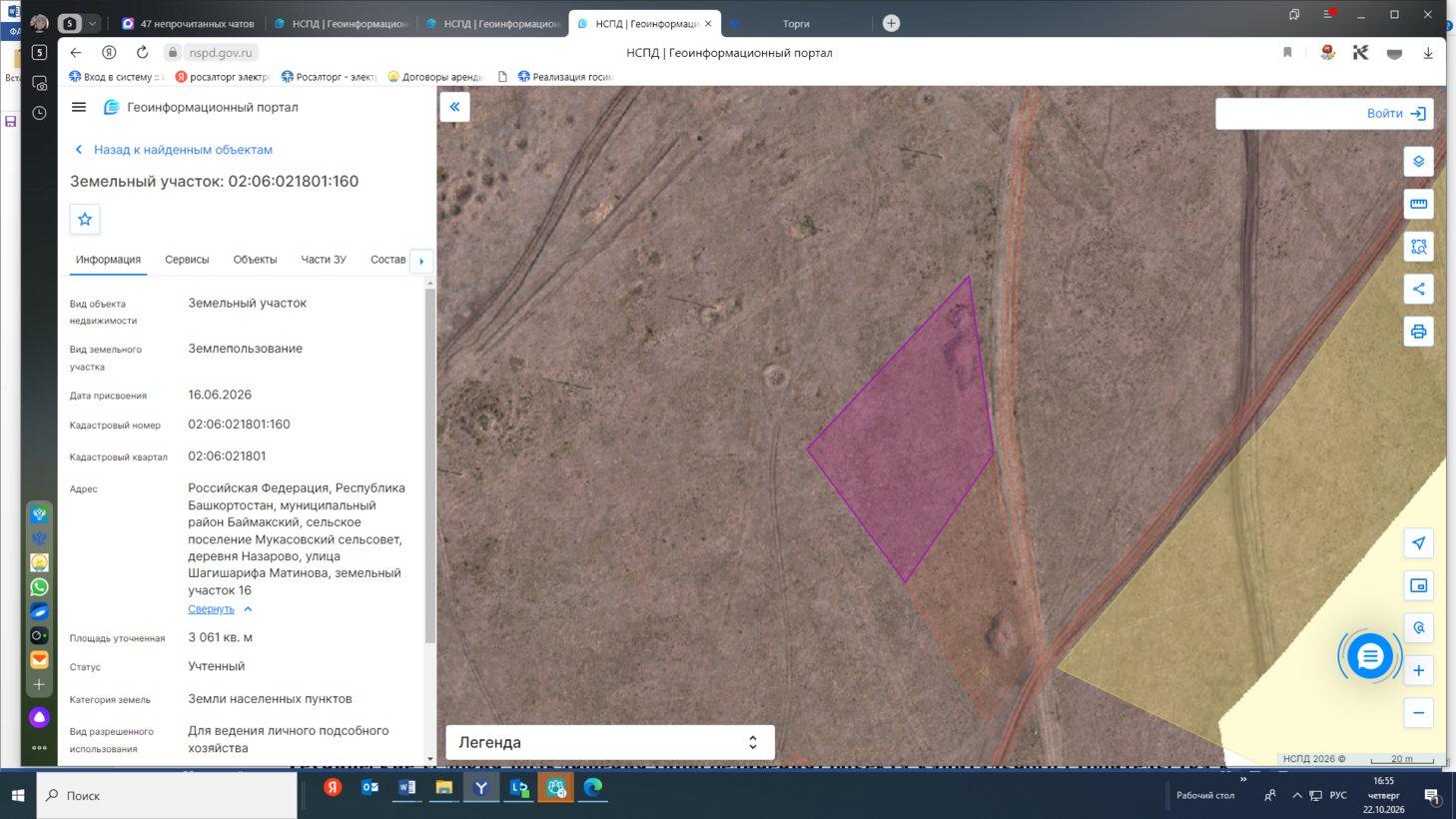Click the share map icon
This screenshot has height=819, width=1456.
(x=1418, y=289)
